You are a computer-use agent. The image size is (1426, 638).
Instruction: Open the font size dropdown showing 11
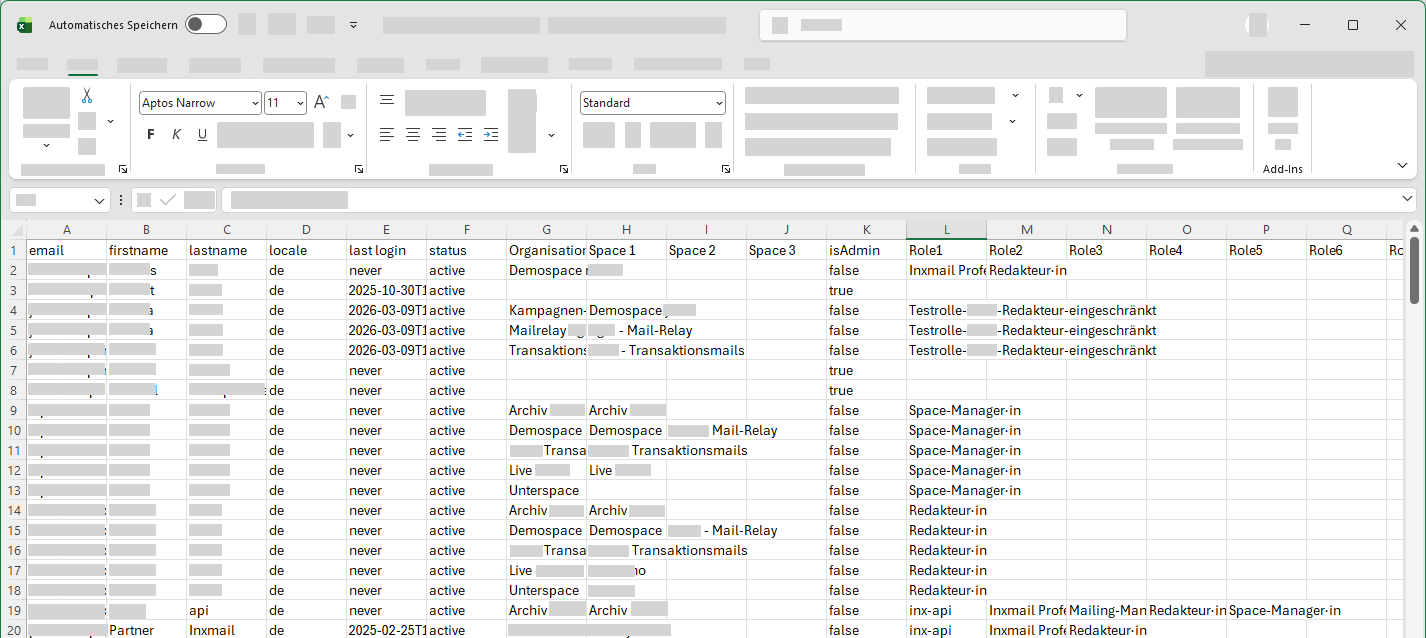coord(300,103)
